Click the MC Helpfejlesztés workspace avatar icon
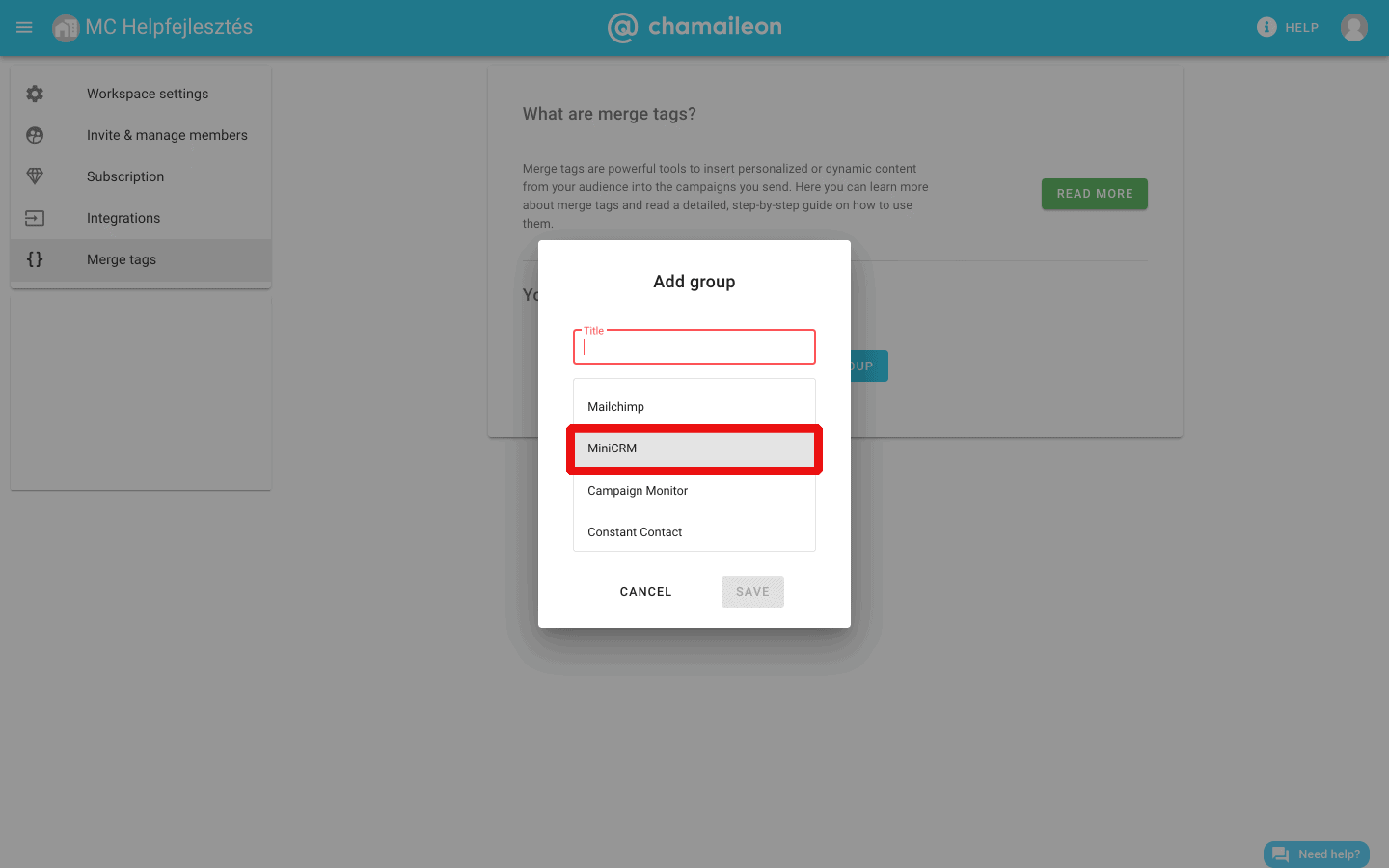Screen dimensions: 1389x868 click(66, 28)
